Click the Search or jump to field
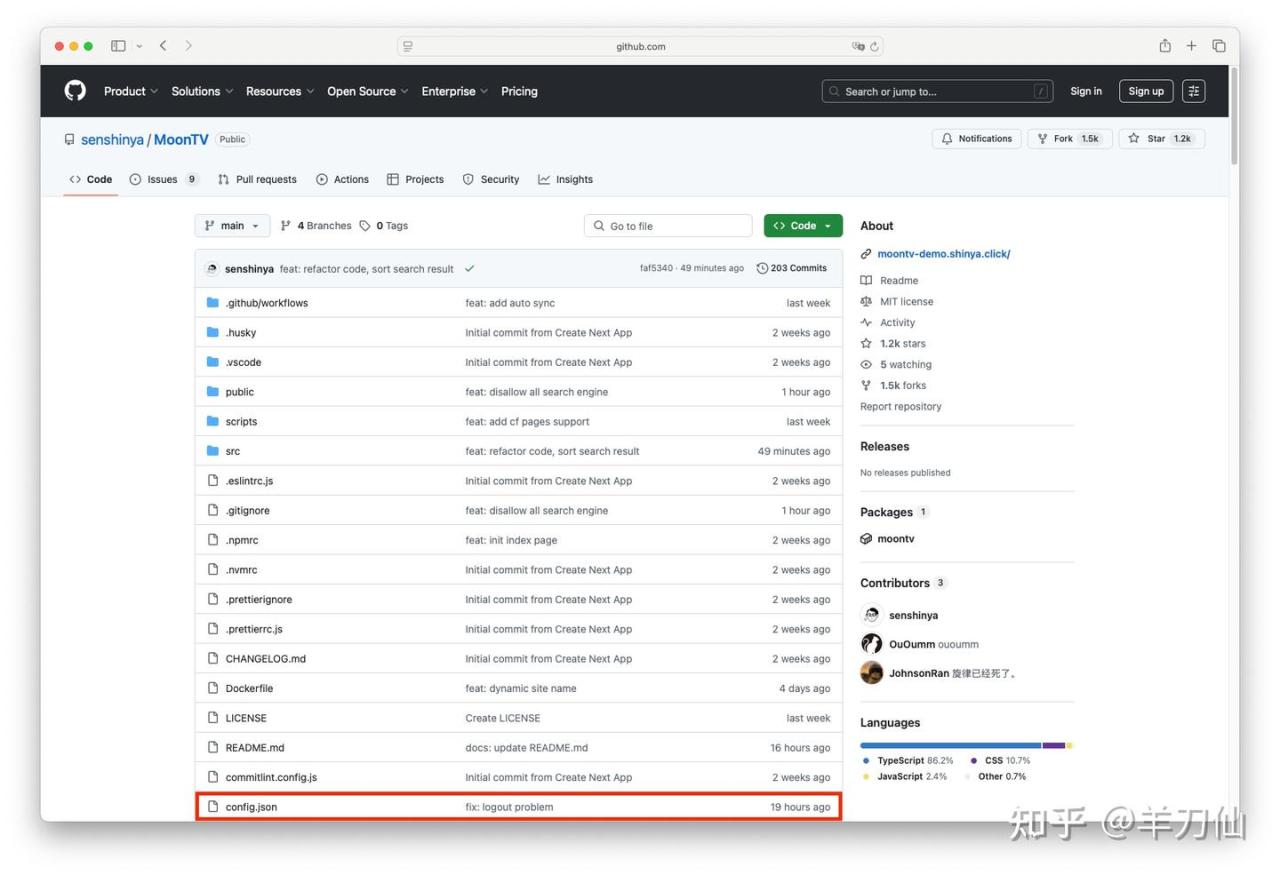The image size is (1280, 875). pos(938,91)
